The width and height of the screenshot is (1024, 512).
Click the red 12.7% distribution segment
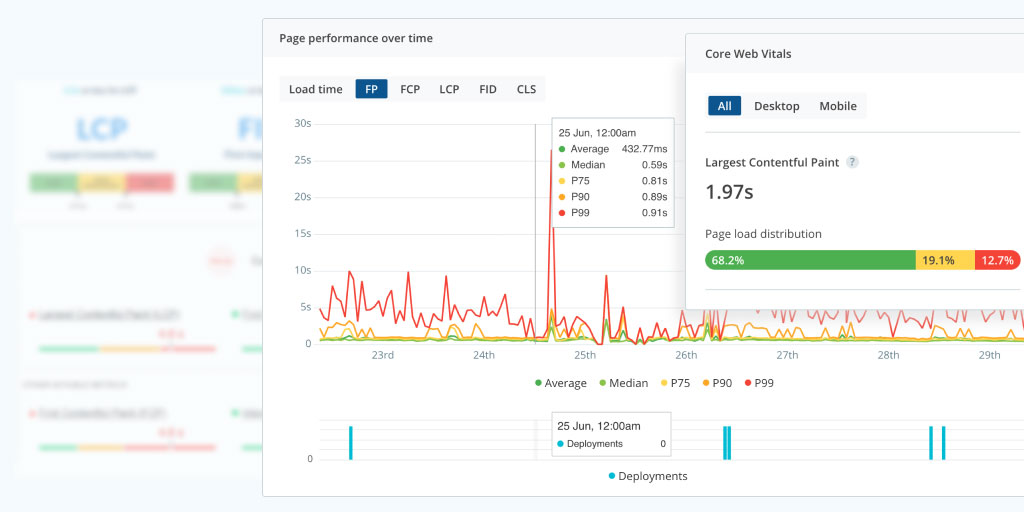tap(997, 260)
